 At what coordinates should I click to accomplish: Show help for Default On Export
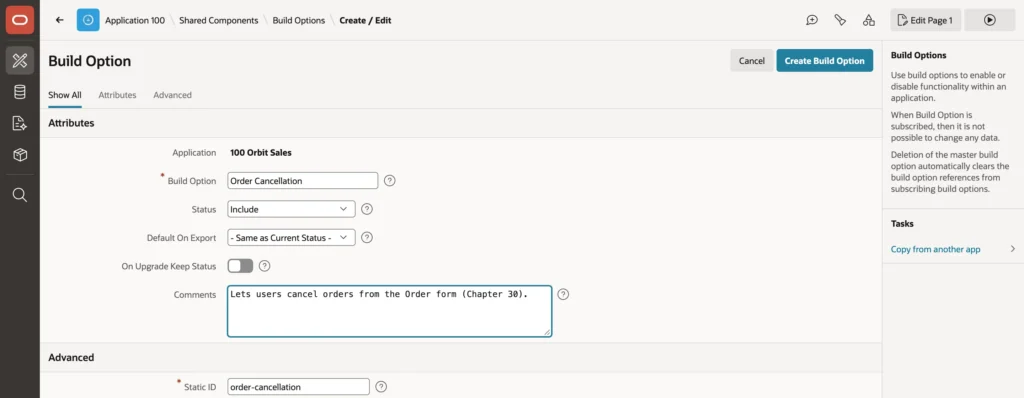(367, 238)
